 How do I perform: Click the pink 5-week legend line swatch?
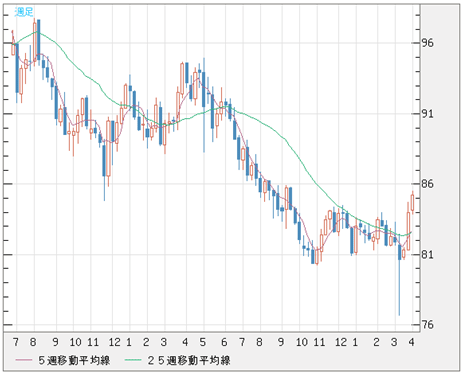[x=24, y=360]
